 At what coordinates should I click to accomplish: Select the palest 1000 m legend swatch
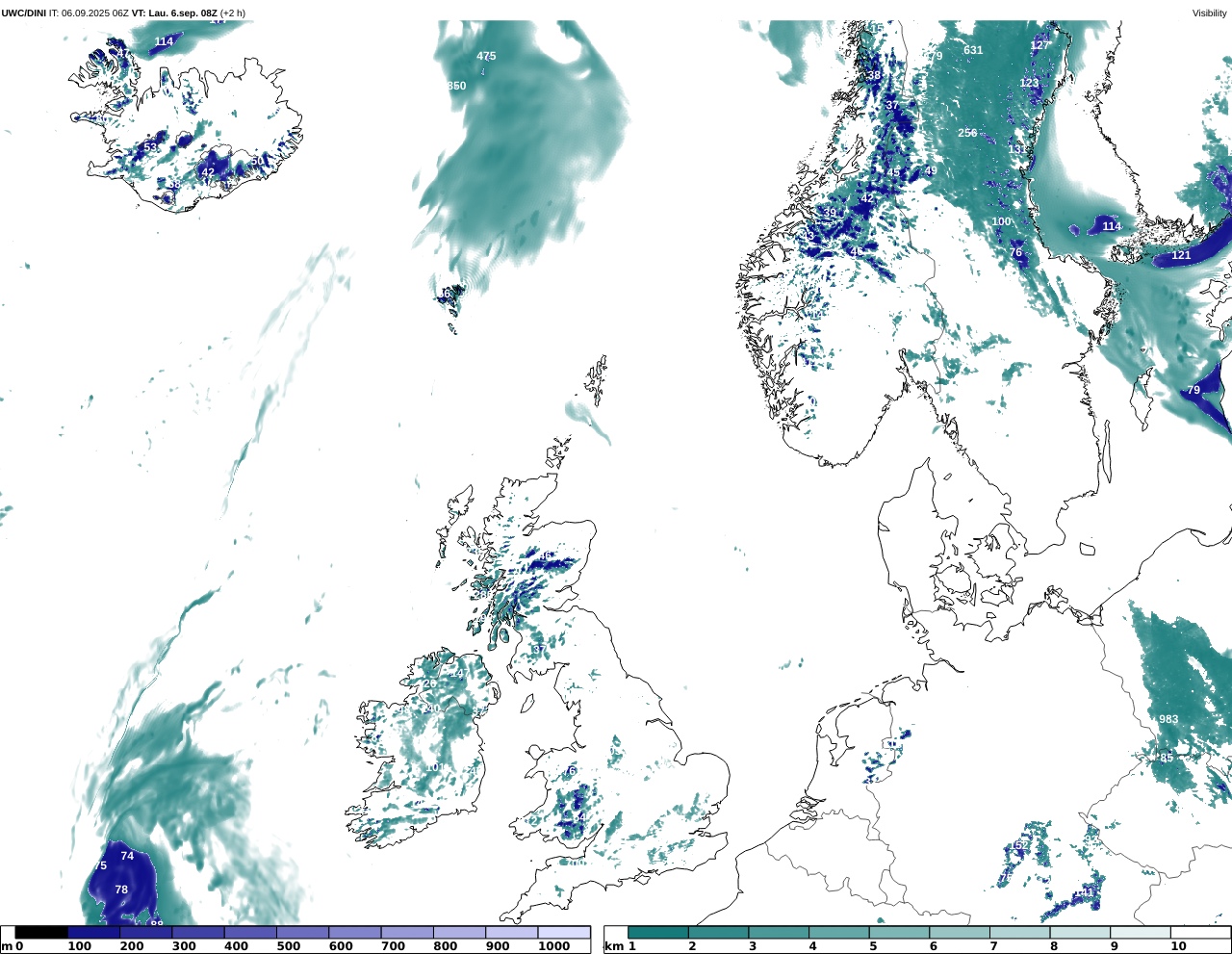pyautogui.click(x=563, y=932)
